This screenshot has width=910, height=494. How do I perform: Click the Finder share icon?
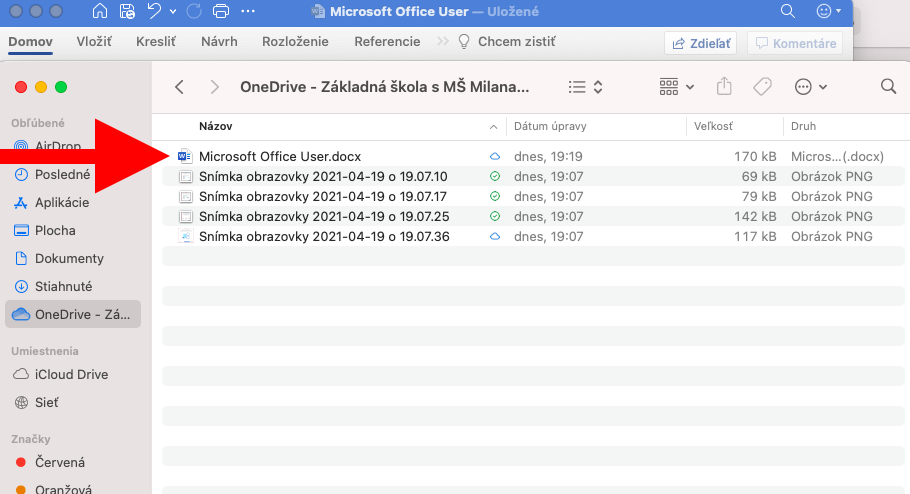click(724, 87)
